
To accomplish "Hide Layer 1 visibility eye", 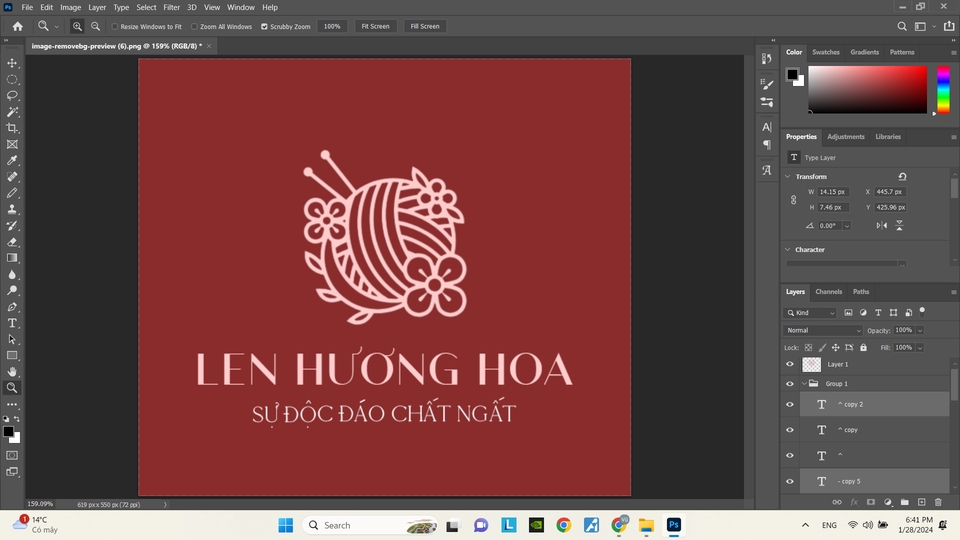I will click(x=790, y=364).
